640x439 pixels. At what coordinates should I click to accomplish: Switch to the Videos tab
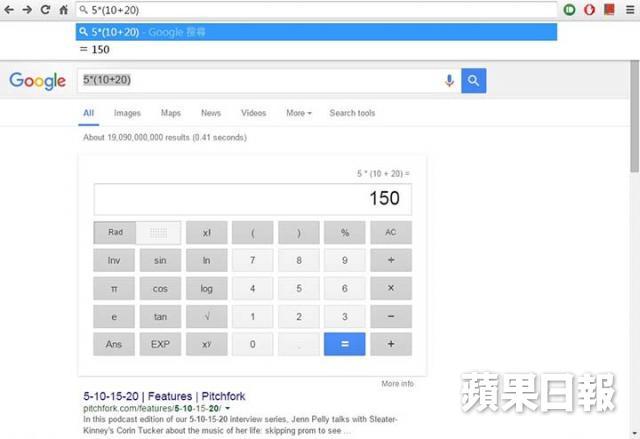253,113
